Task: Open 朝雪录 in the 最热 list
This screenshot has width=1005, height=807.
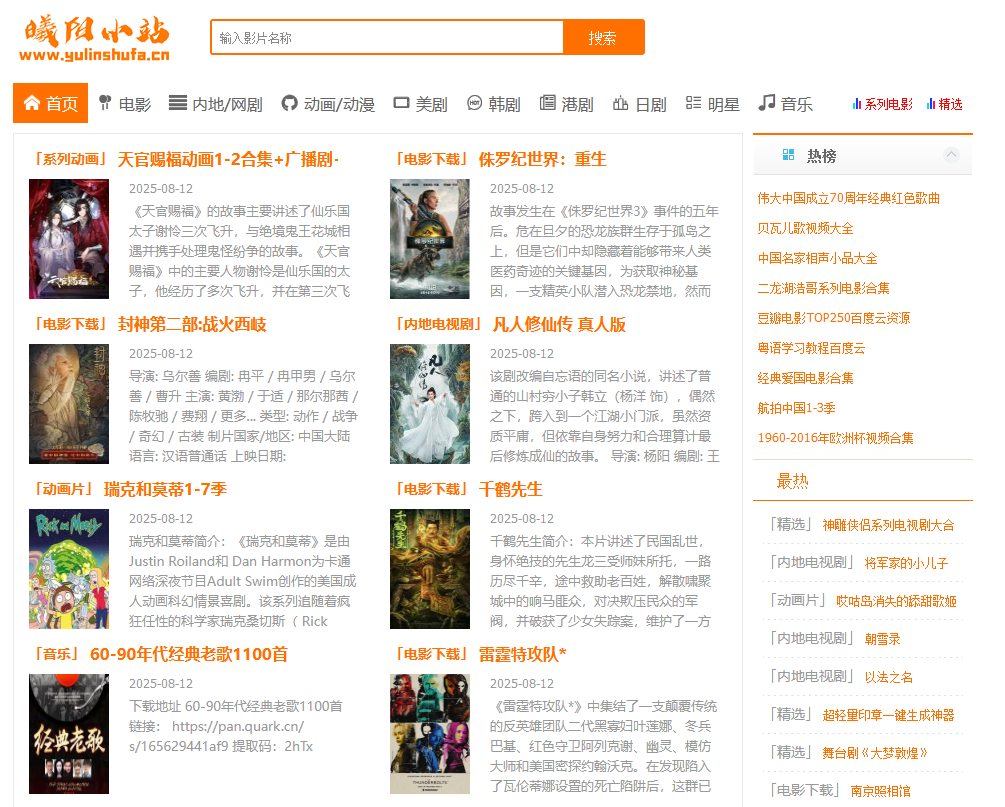Action: tap(882, 639)
